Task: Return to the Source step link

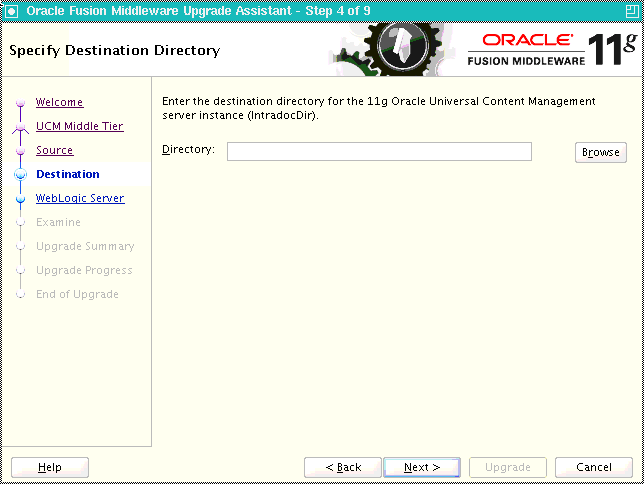Action: (55, 150)
